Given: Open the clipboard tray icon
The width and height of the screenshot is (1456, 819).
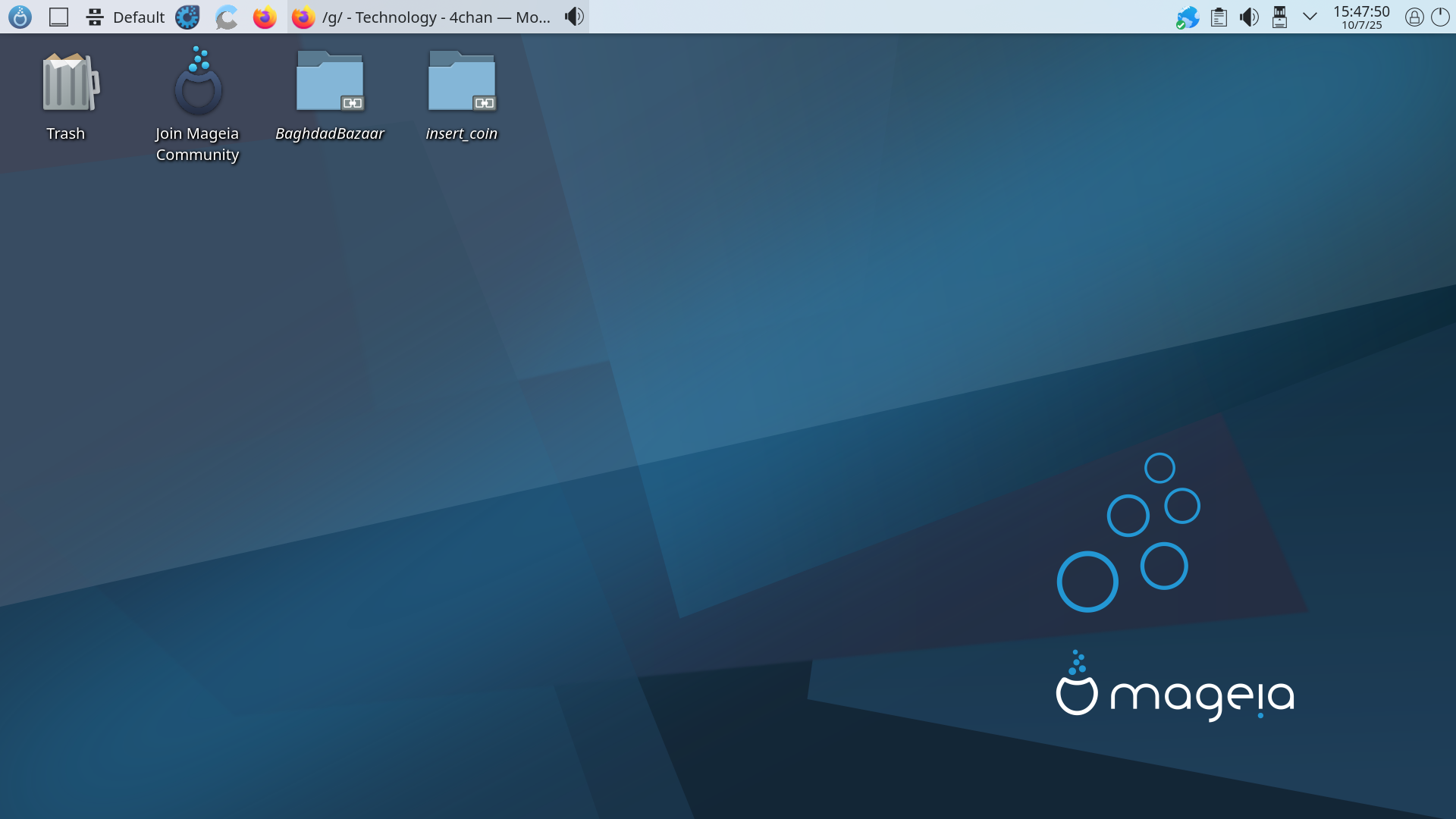Looking at the screenshot, I should [1219, 17].
